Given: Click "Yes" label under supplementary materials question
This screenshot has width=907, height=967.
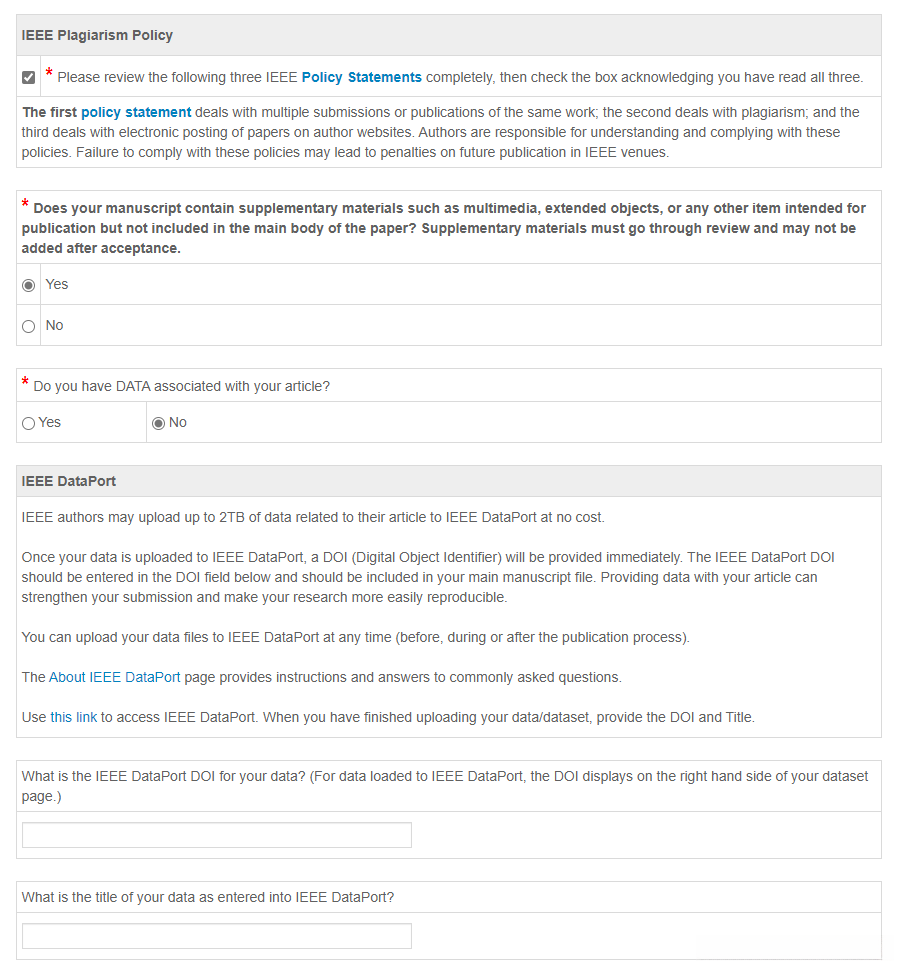Looking at the screenshot, I should [57, 285].
